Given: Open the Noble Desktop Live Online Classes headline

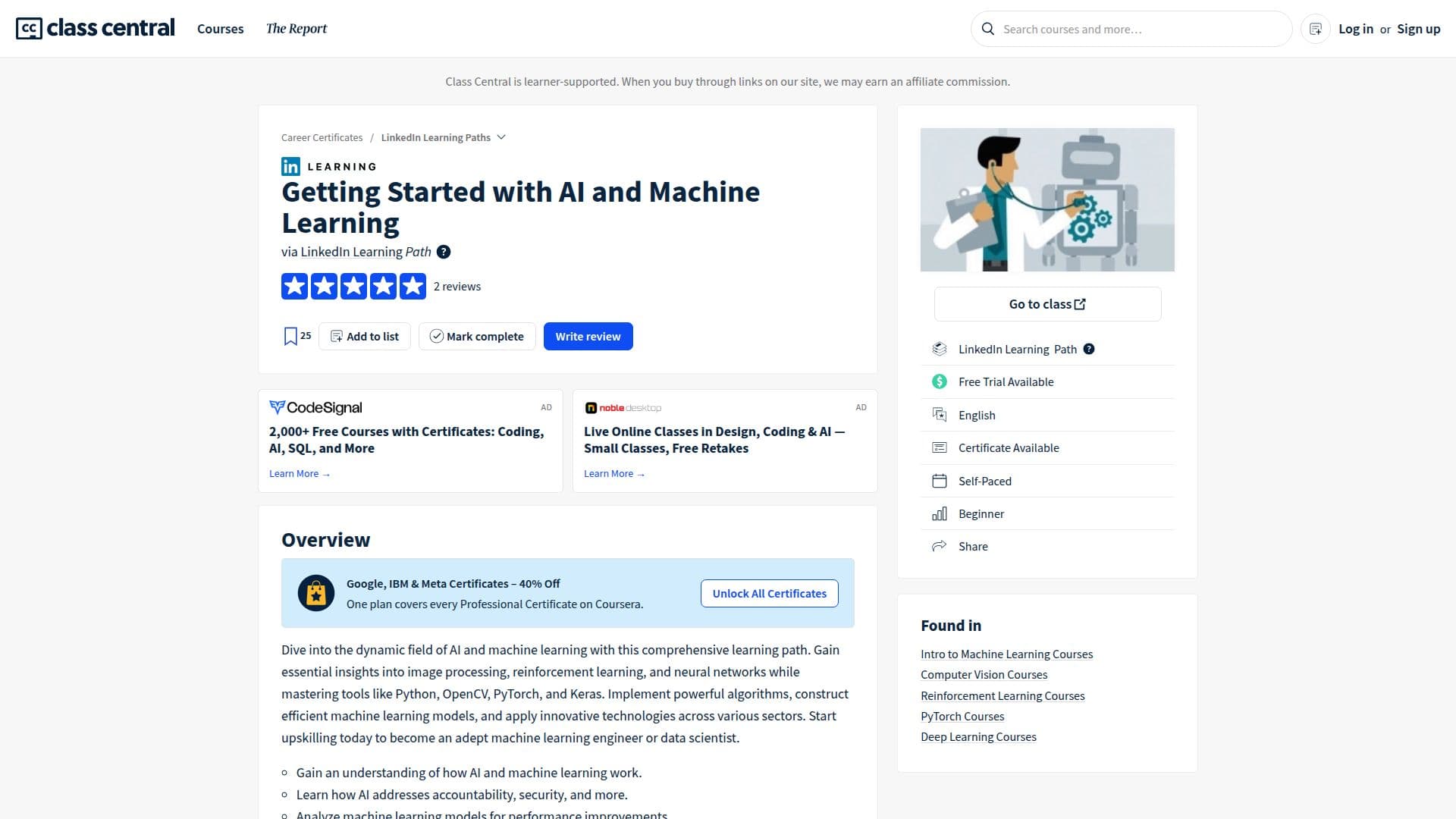Looking at the screenshot, I should pos(714,440).
